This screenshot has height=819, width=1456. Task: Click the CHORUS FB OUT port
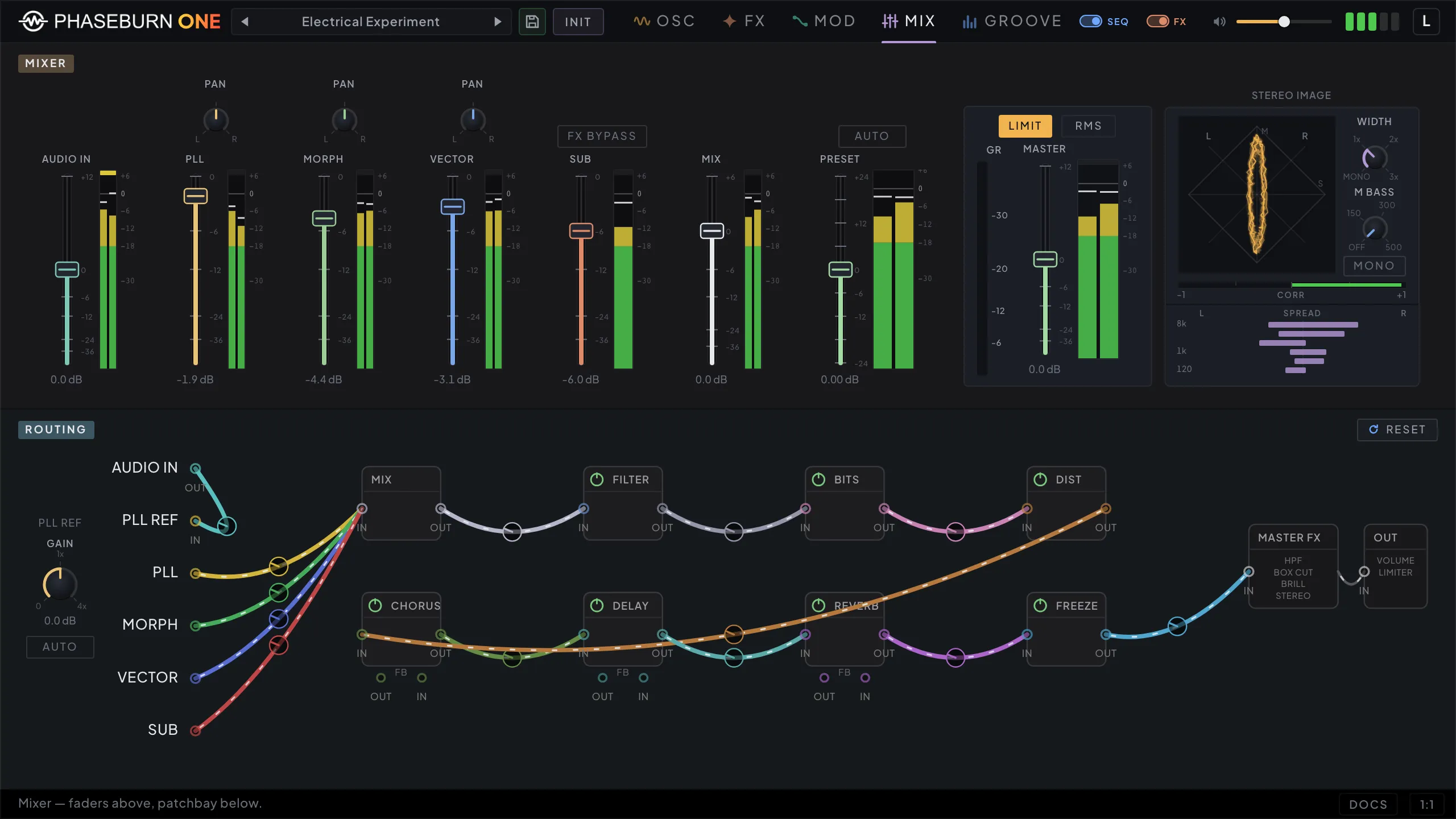tap(381, 677)
